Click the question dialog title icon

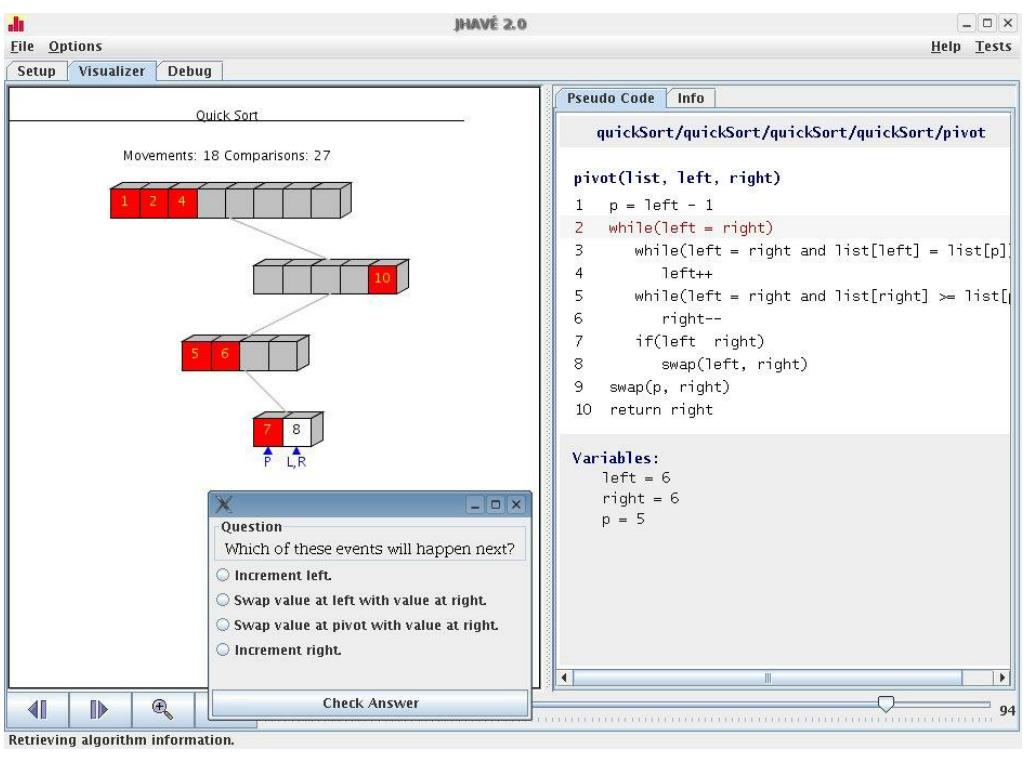(x=223, y=504)
